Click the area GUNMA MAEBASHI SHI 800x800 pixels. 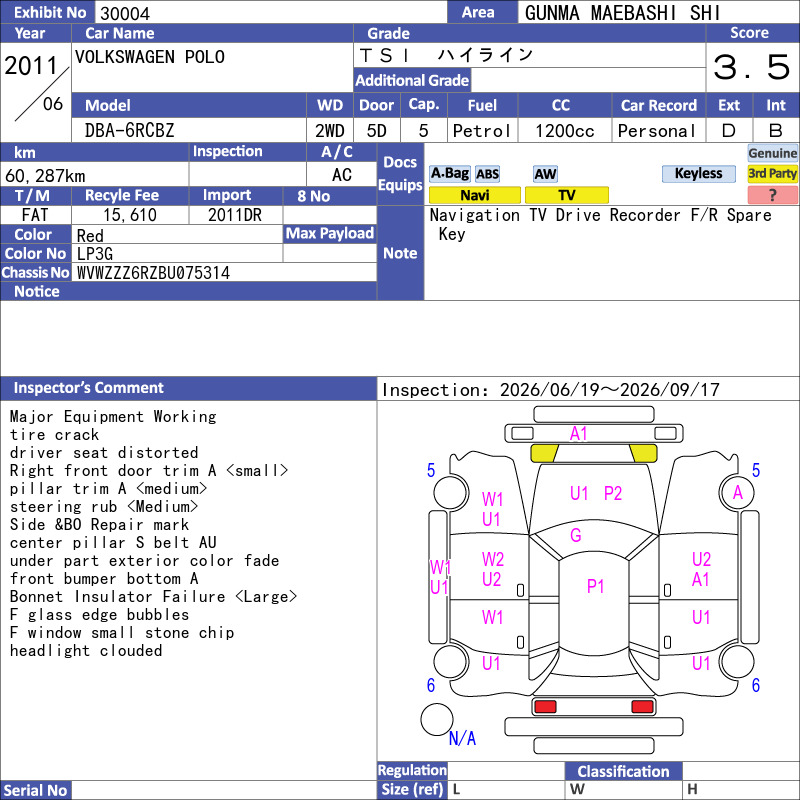pos(622,13)
